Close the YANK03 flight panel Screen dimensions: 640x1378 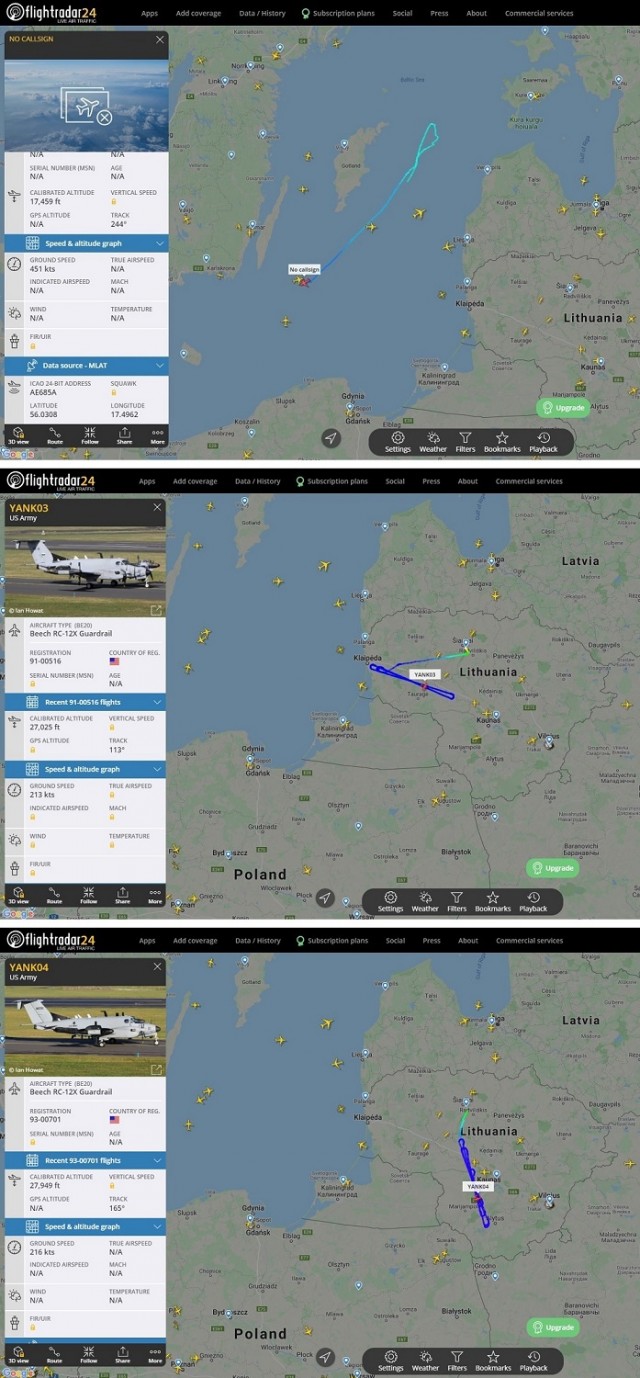(x=158, y=507)
